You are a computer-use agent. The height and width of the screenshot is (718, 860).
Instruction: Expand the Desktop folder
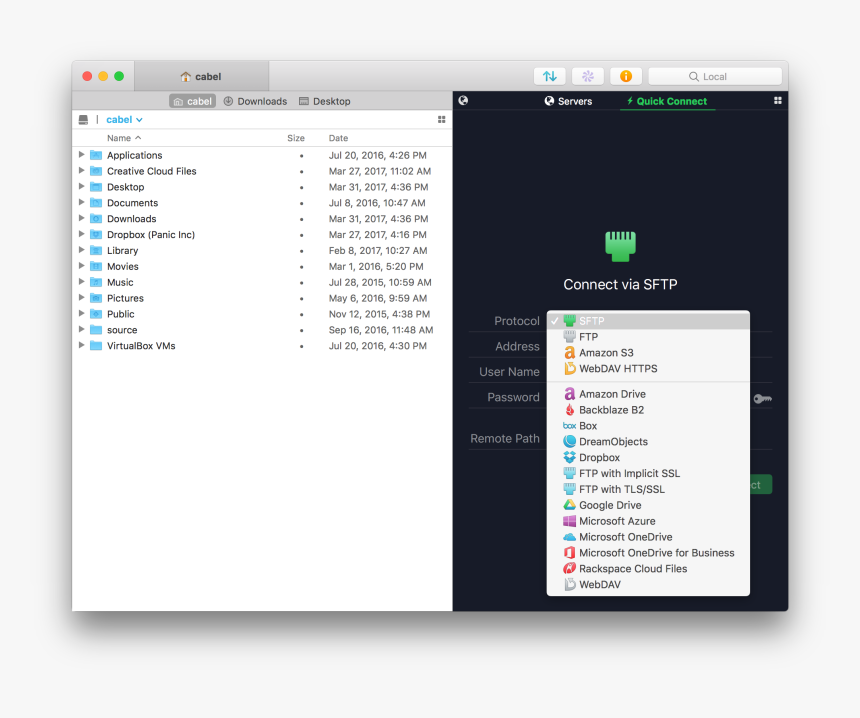(x=82, y=186)
